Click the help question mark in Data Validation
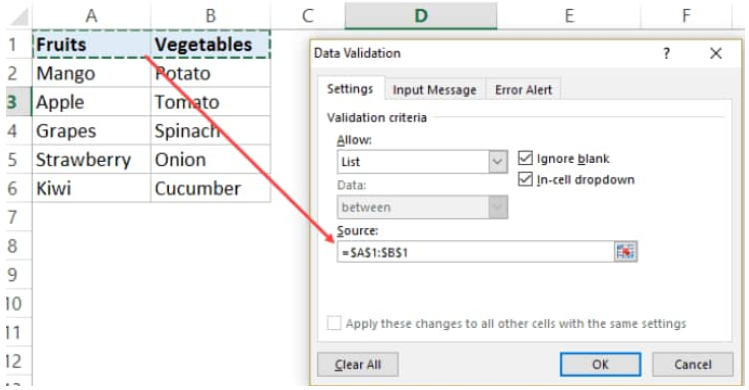This screenshot has width=749, height=390. pyautogui.click(x=666, y=53)
